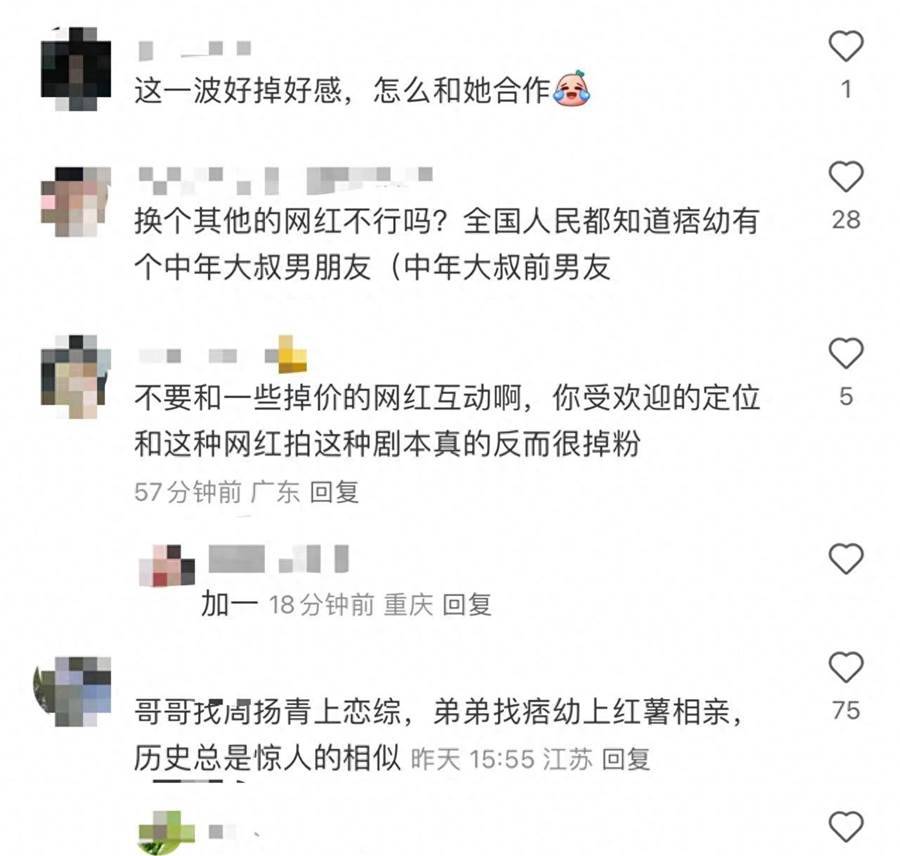Tap heart on the 75-like comment
This screenshot has height=856, width=900.
845,667
